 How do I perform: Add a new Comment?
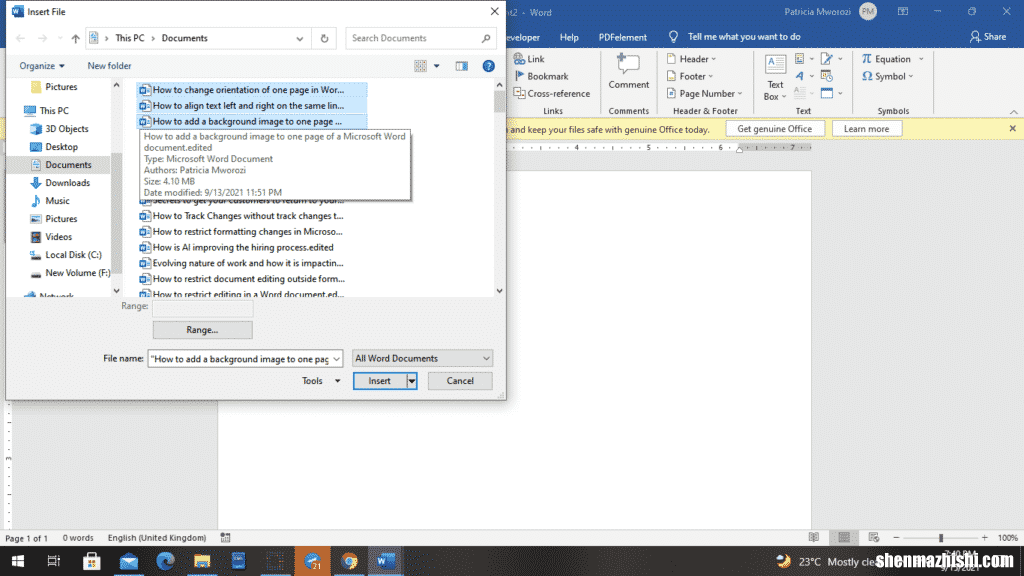(628, 71)
